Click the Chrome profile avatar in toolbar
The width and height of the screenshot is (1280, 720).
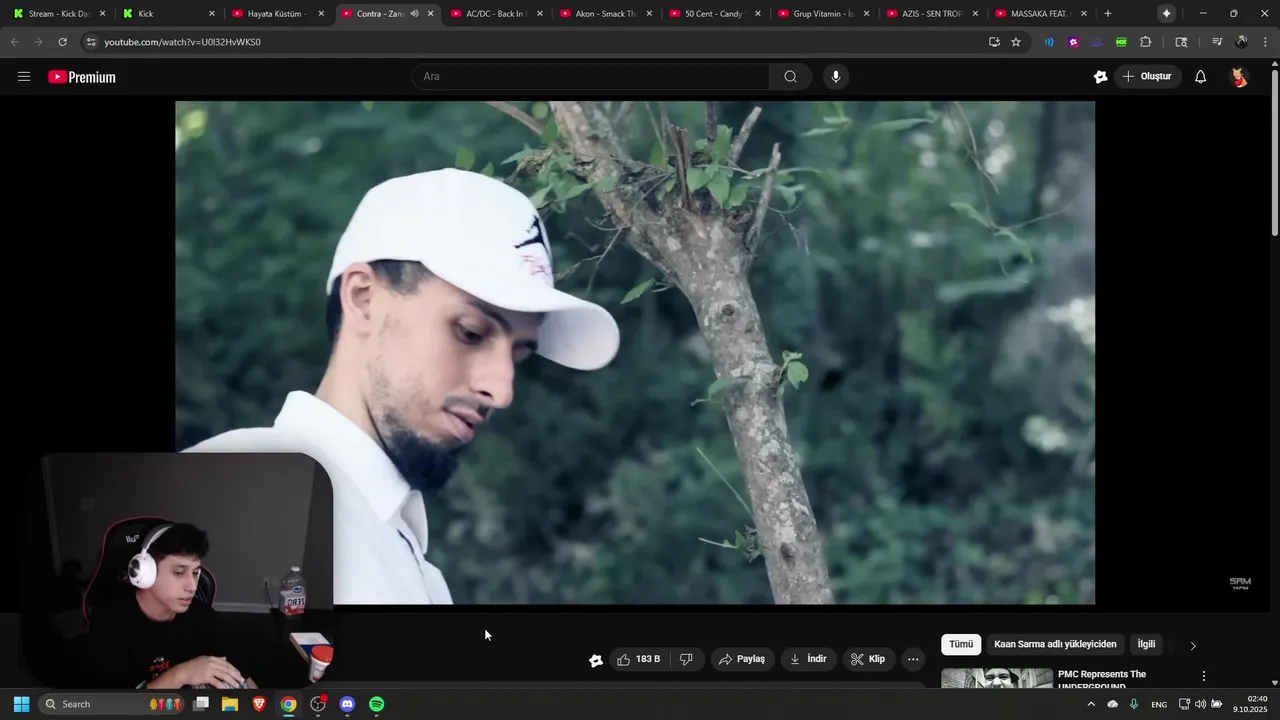point(1242,42)
